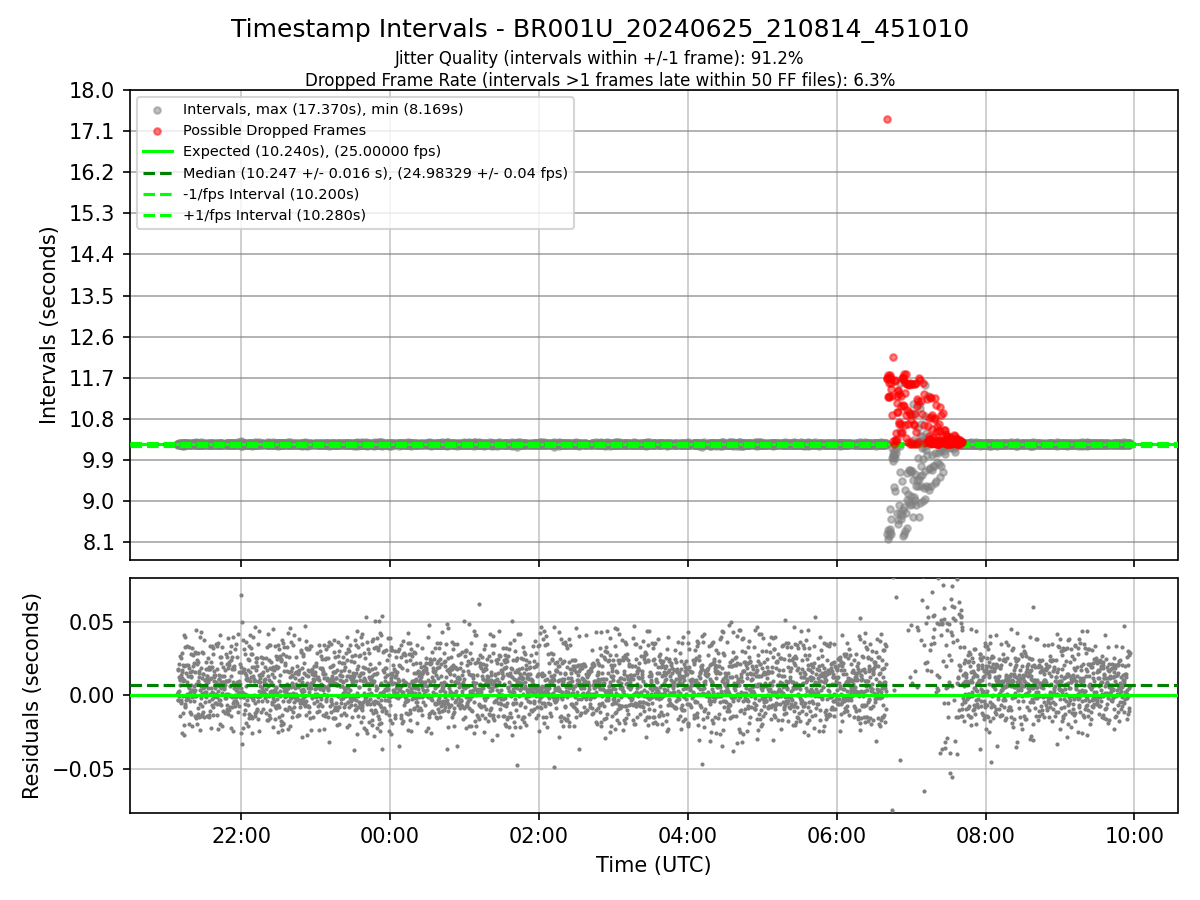Select the Dropped Frame Rate 6.3% line
Screen dimensions: 1200x900
[x=599, y=79]
